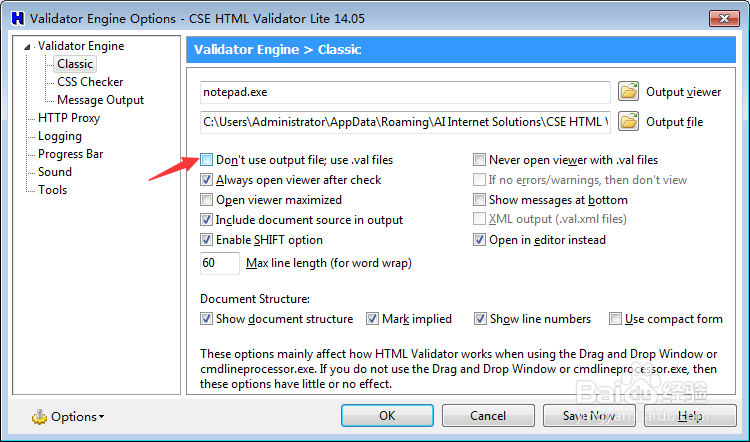Click the Max line length input field
Screen dimensions: 750x442
pyautogui.click(x=219, y=263)
